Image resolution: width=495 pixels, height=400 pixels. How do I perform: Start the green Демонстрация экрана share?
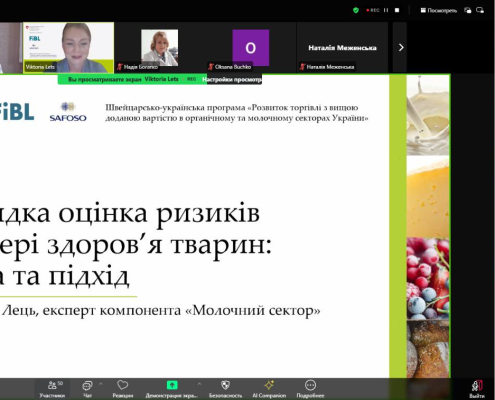(x=172, y=389)
